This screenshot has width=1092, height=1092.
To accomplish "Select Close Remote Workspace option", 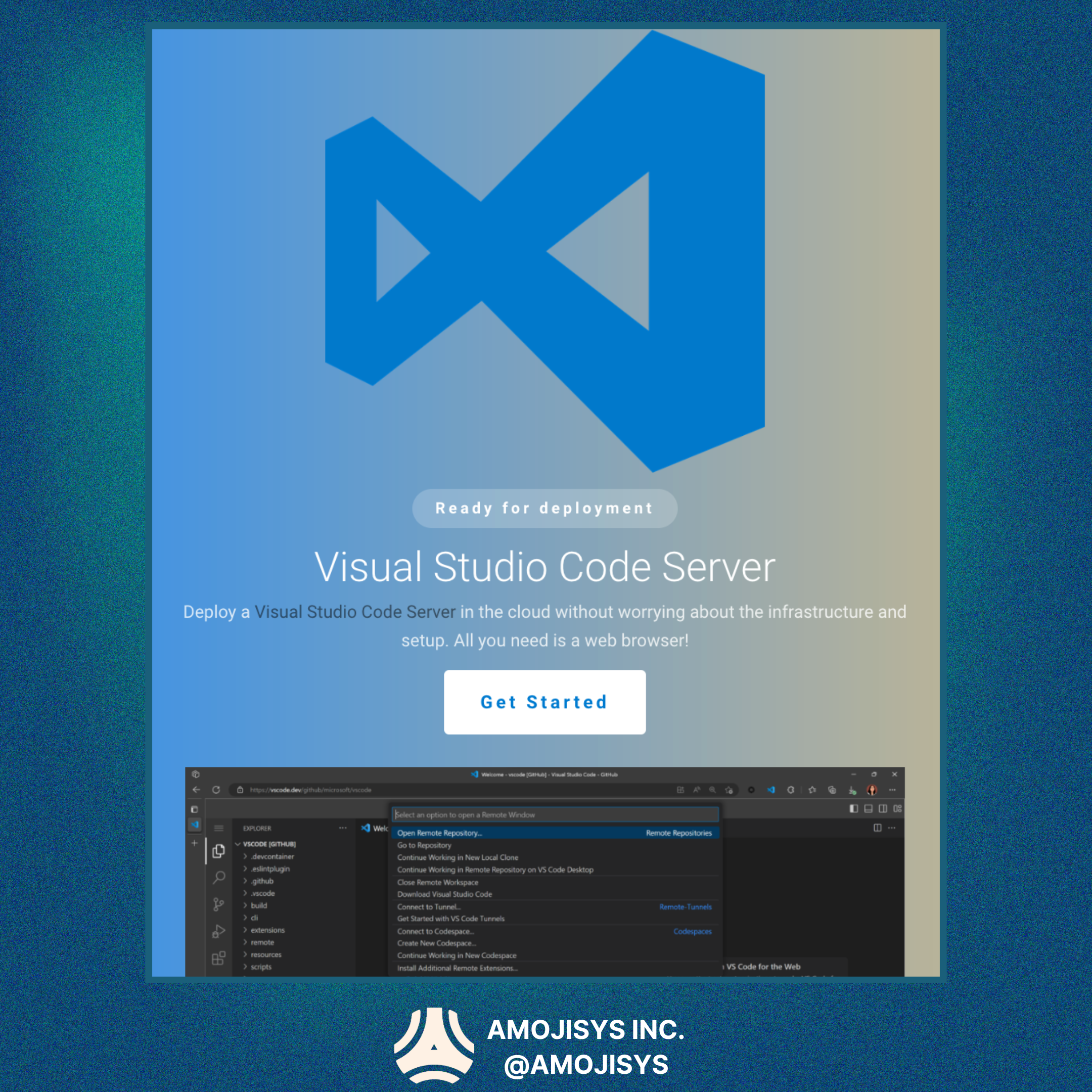I will [x=556, y=882].
